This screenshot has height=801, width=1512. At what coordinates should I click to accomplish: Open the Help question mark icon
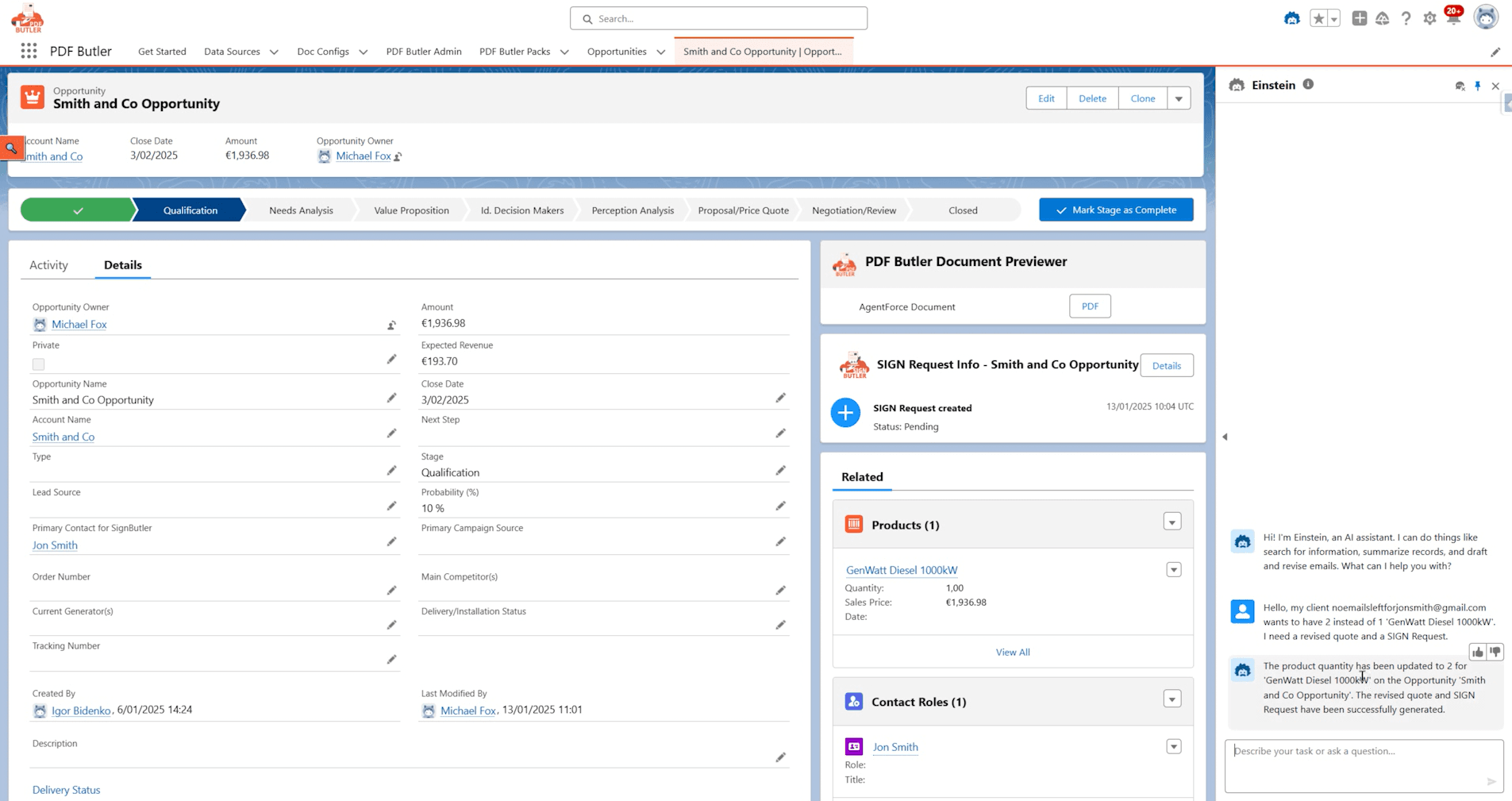pyautogui.click(x=1406, y=18)
